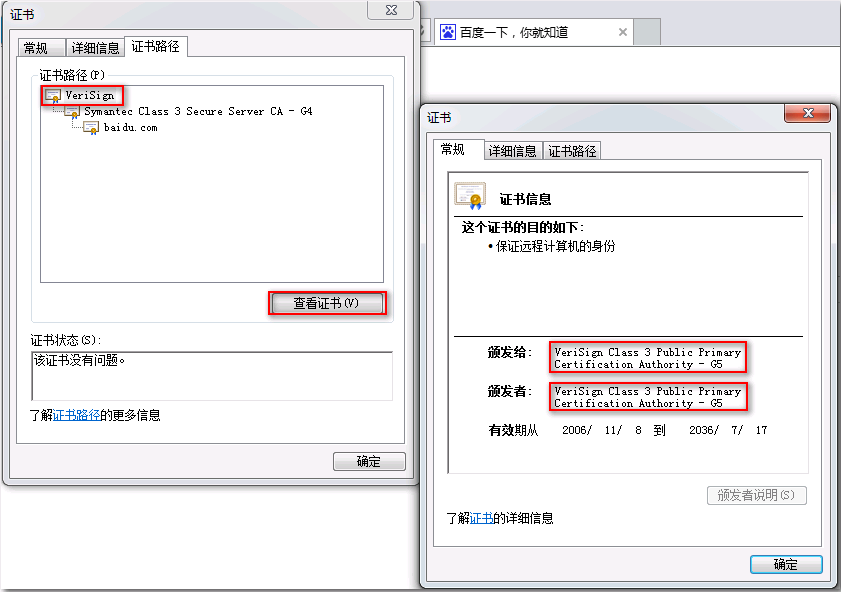Open 详细信息 tab in left dialog
This screenshot has height=592, width=841.
click(95, 48)
